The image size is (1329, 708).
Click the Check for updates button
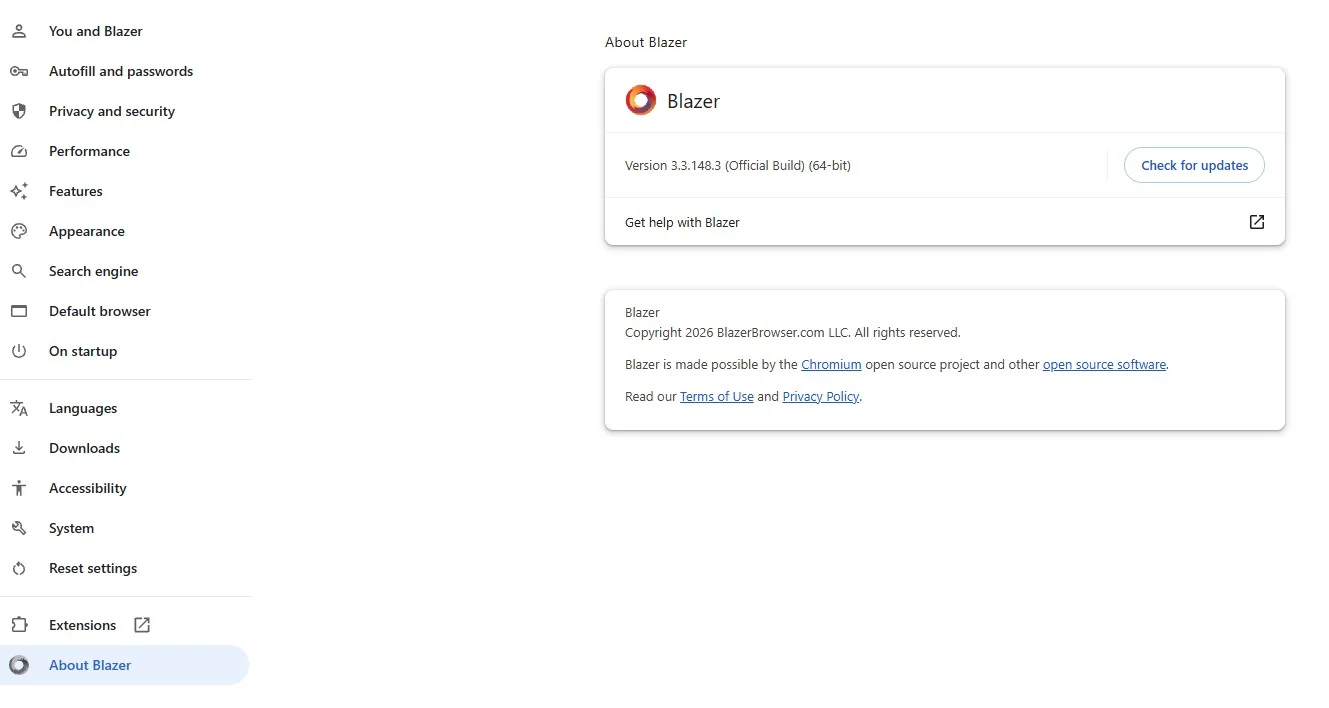pyautogui.click(x=1194, y=165)
